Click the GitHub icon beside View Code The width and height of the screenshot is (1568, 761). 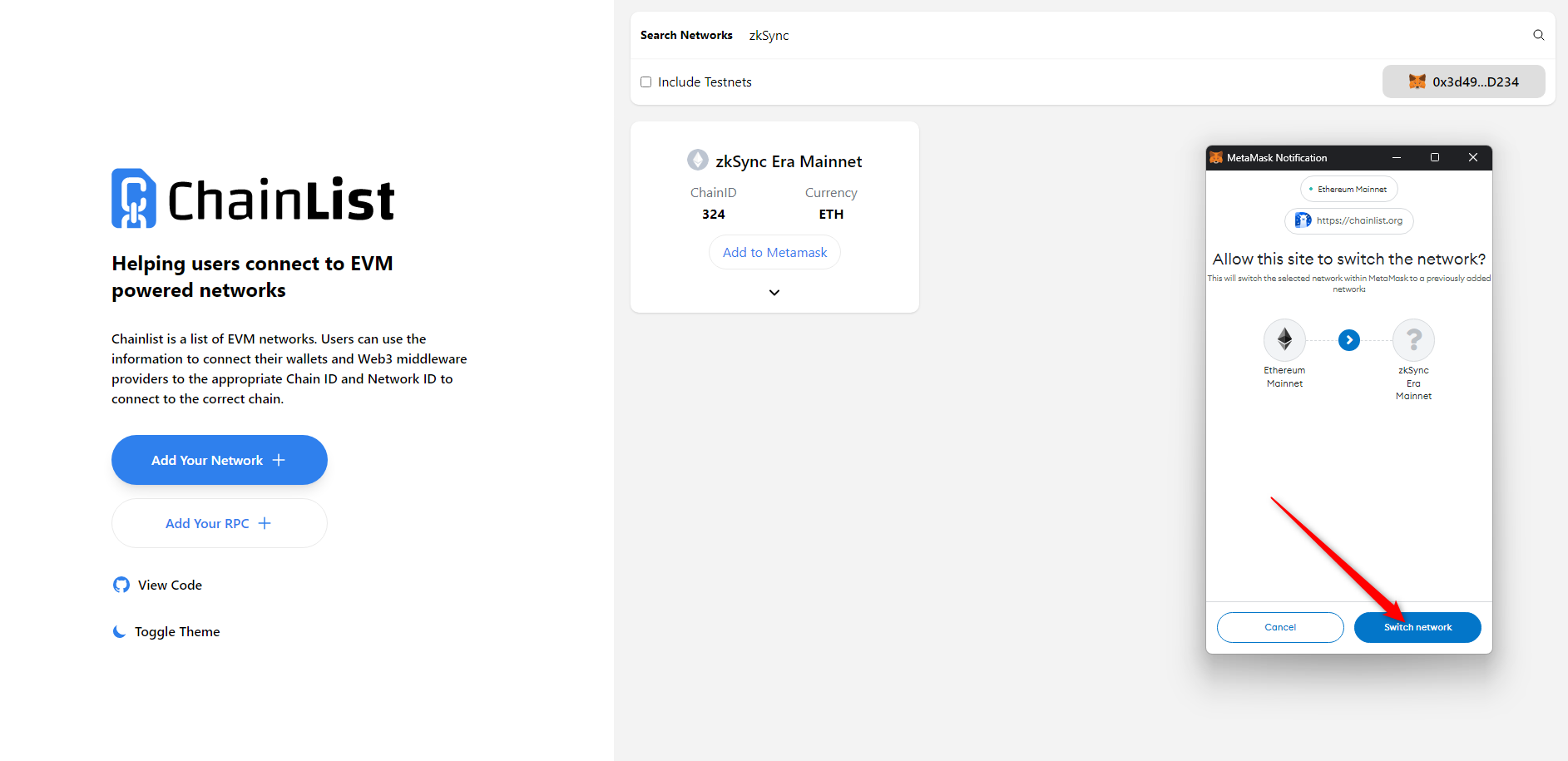click(x=121, y=585)
